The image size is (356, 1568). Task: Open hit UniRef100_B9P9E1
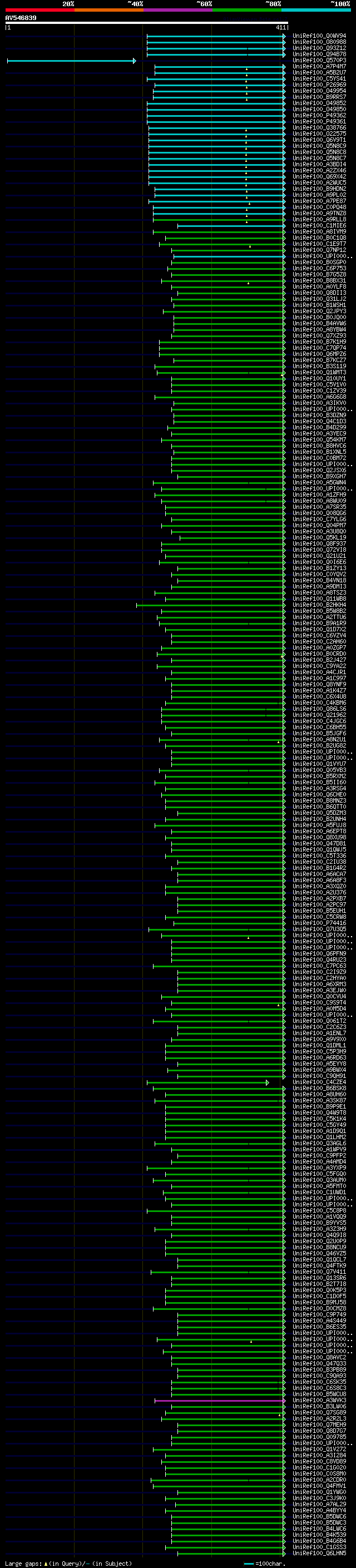(319, 1106)
